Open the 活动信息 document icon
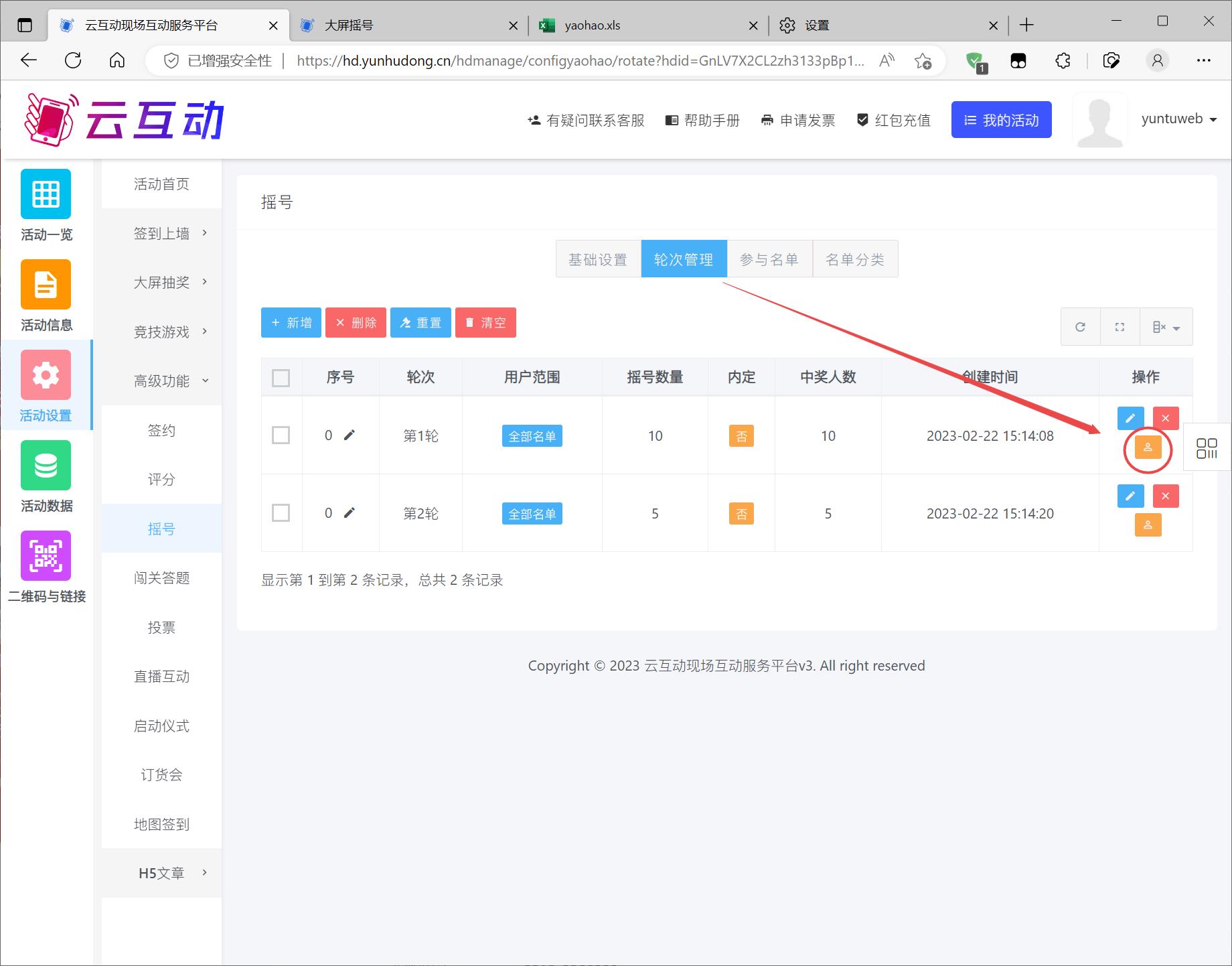Screen dimensions: 1232x966 [46, 284]
